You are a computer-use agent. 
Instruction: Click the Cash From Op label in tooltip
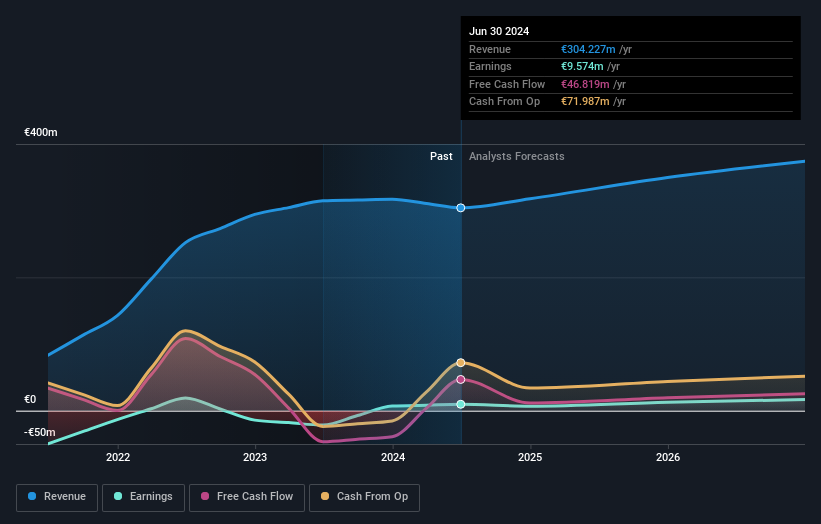point(504,102)
